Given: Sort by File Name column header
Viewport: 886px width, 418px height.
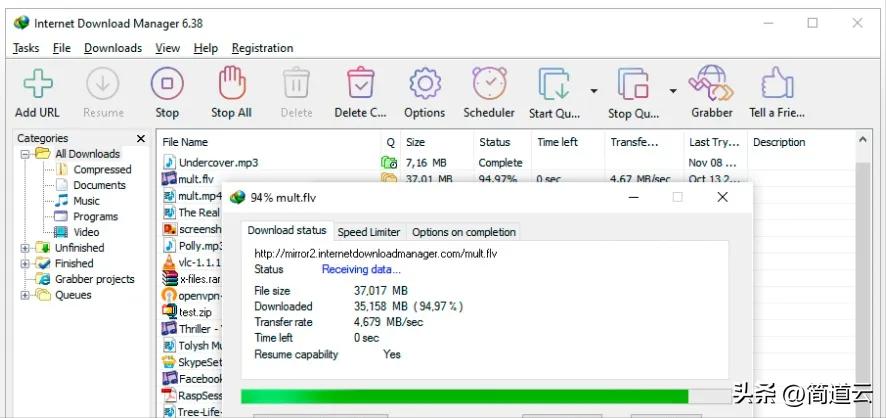Looking at the screenshot, I should (270, 142).
